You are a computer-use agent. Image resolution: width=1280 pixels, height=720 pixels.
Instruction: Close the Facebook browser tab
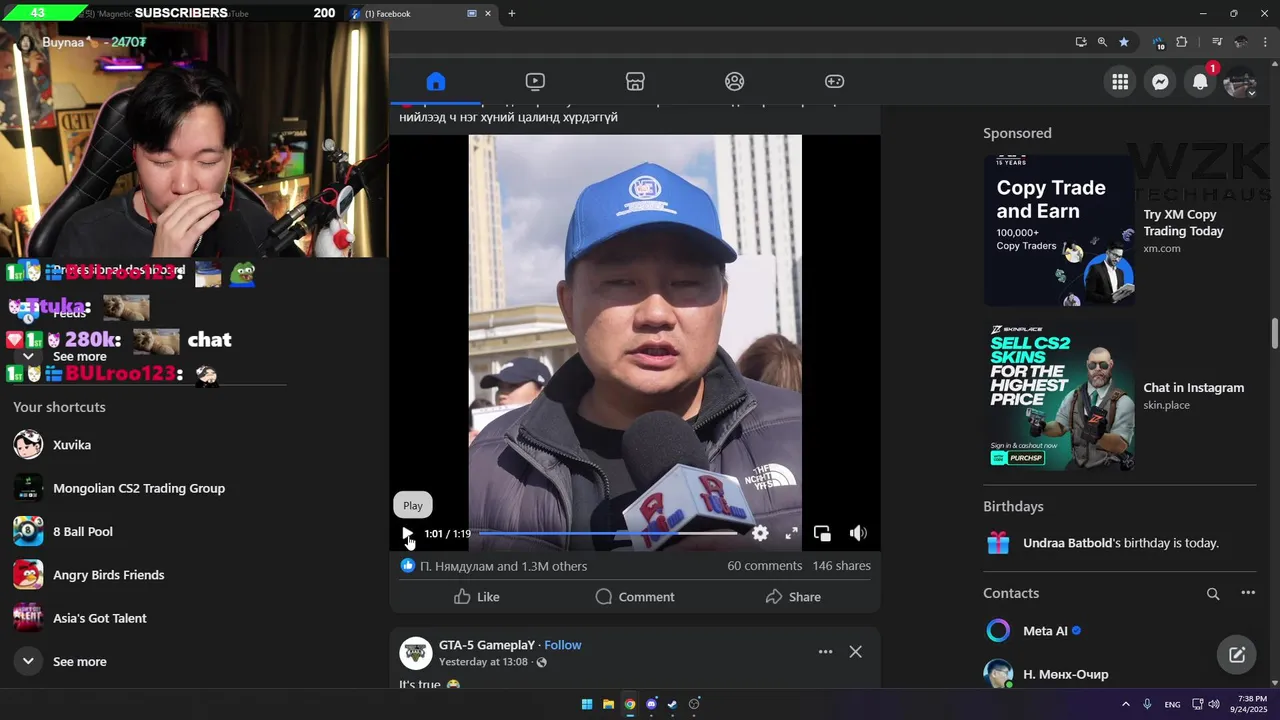tap(488, 14)
